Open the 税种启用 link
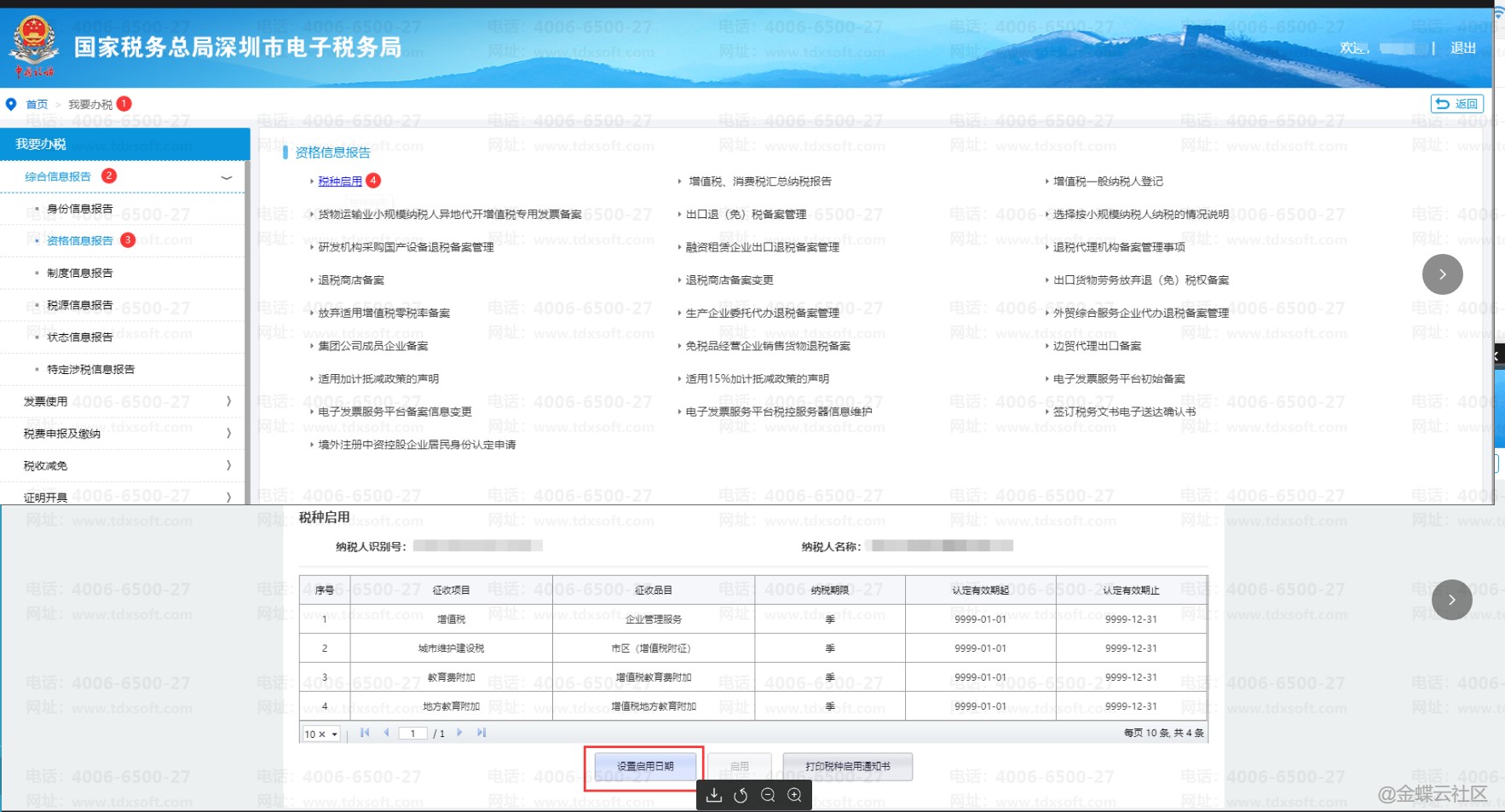 340,181
